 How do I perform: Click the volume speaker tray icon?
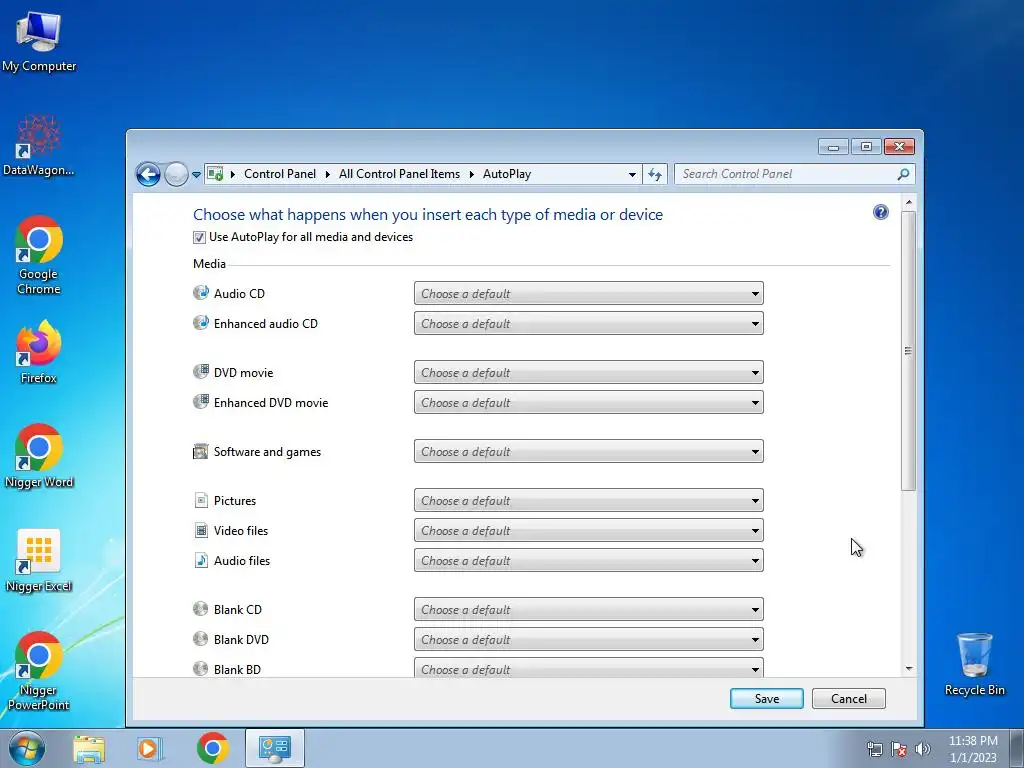[923, 749]
